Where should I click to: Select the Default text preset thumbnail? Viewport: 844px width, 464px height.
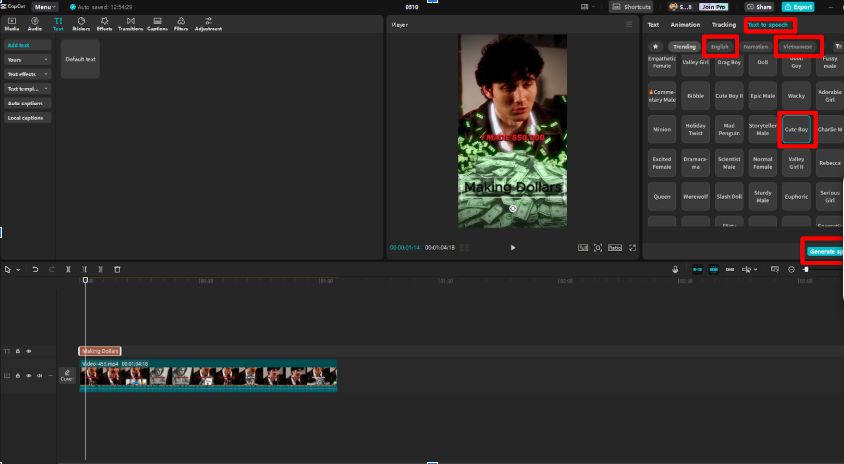[80, 59]
